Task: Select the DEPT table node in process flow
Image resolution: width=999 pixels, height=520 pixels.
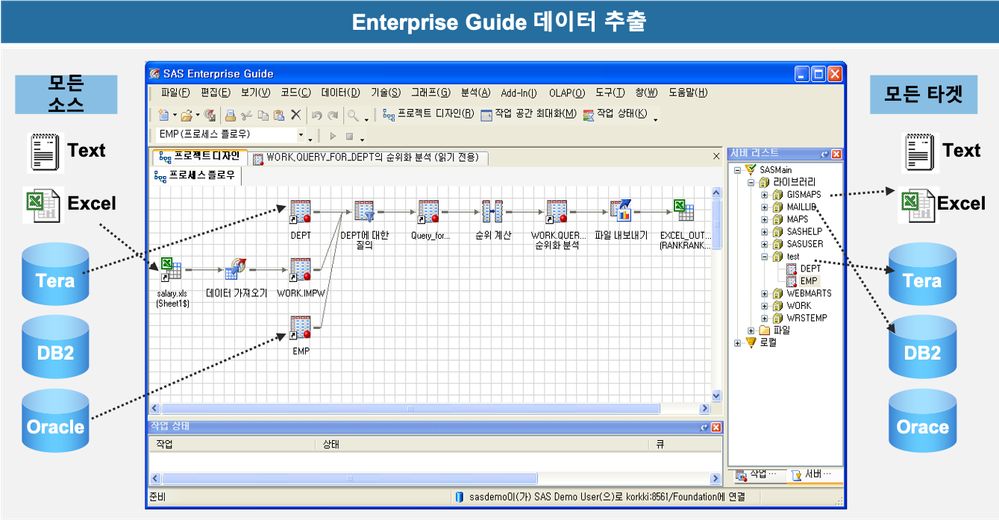Action: [x=300, y=212]
